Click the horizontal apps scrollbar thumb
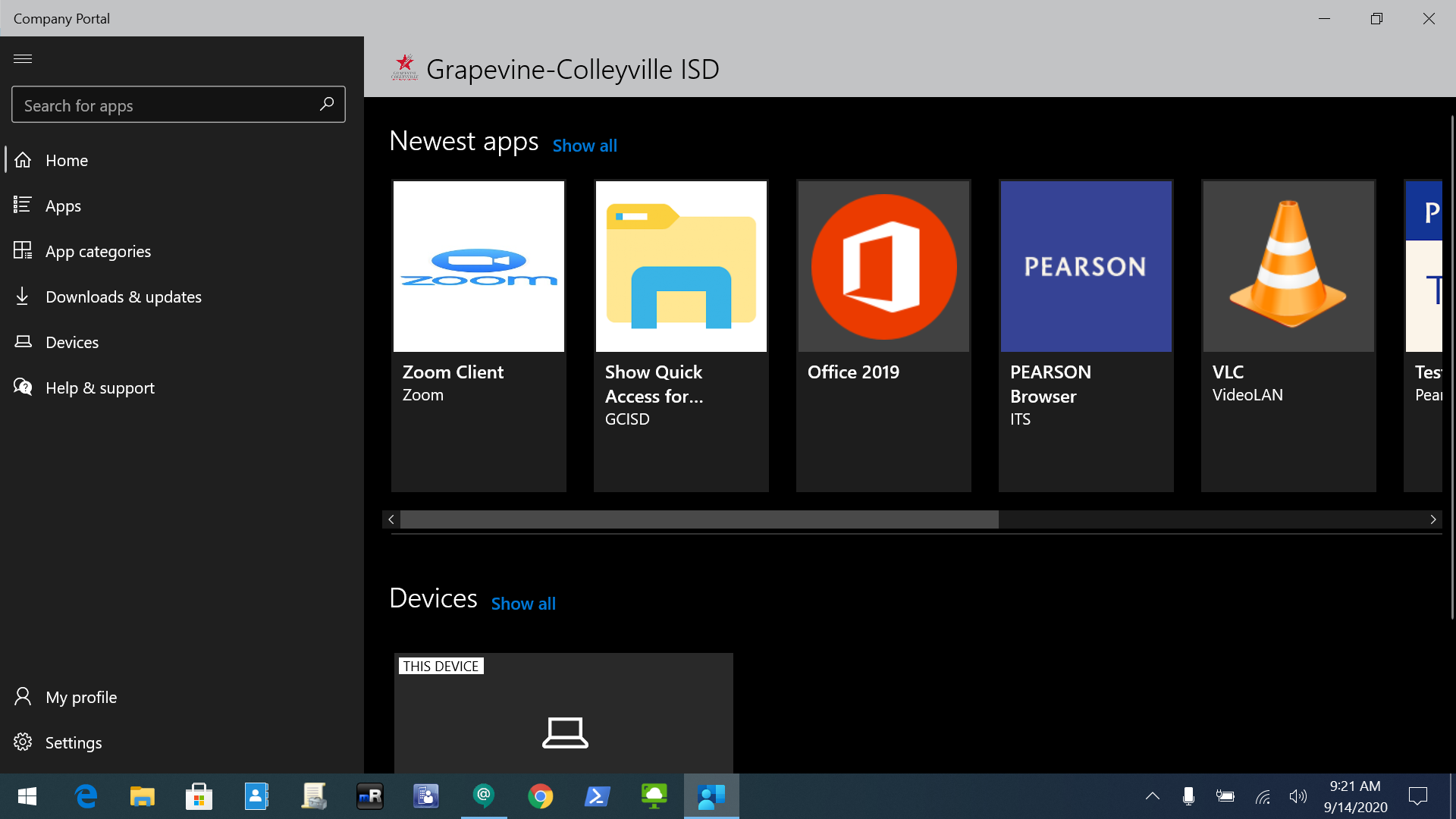1456x819 pixels. coord(698,519)
